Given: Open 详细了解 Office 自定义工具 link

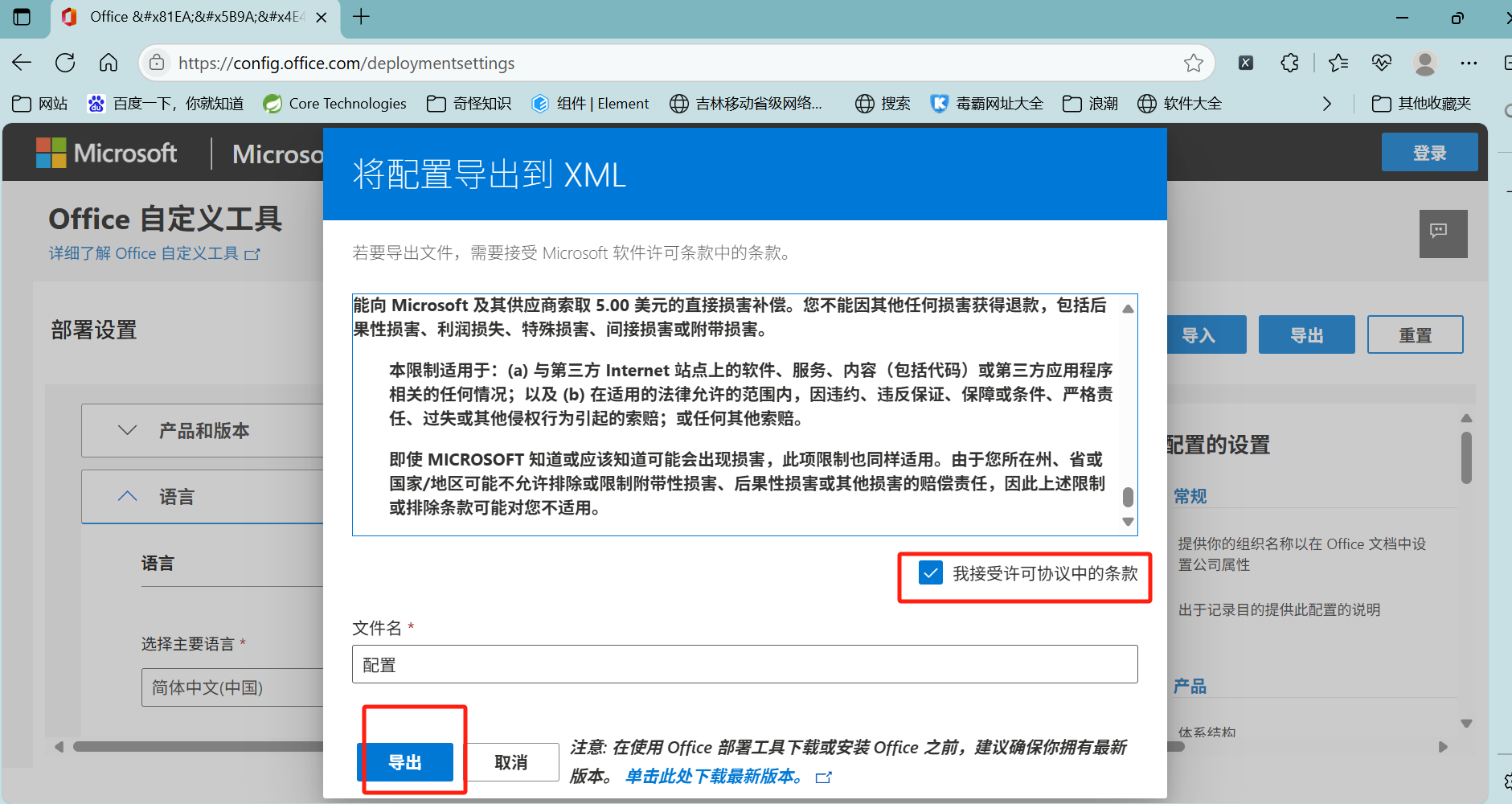Looking at the screenshot, I should (154, 253).
